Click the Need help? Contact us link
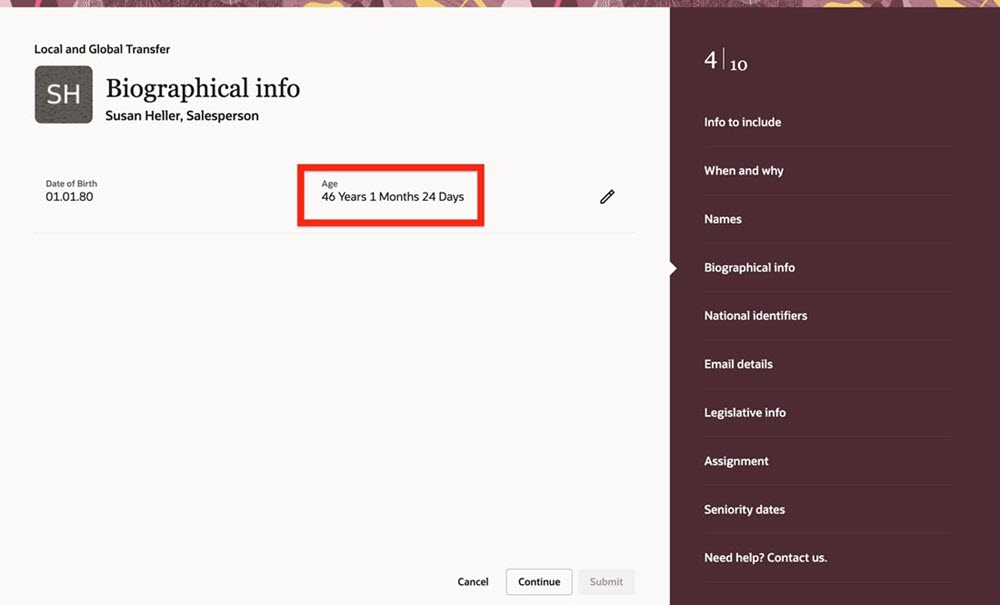 765,558
